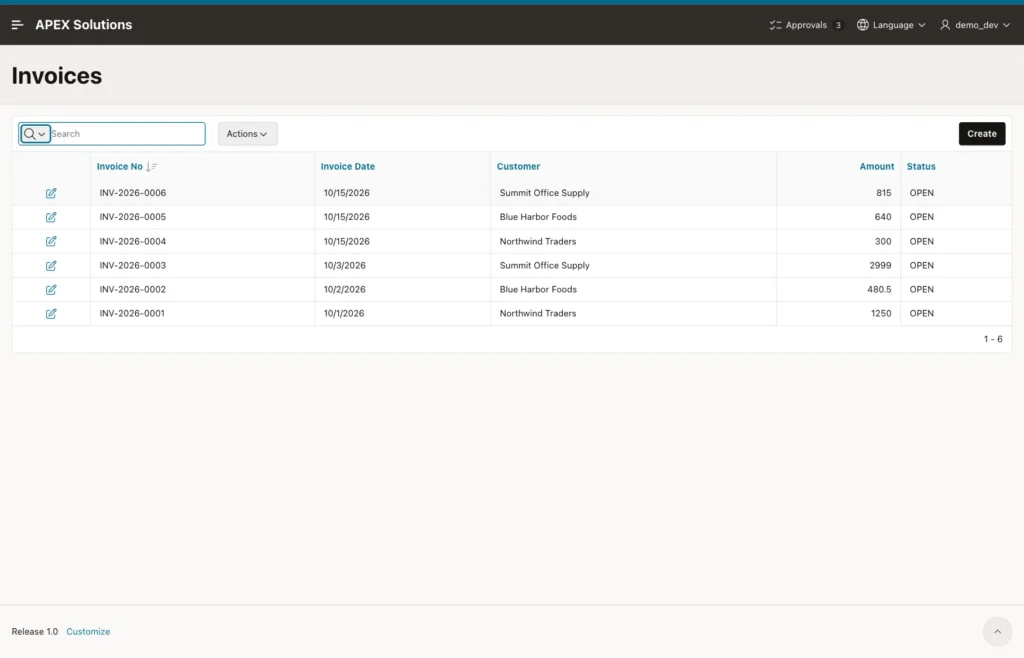Select cell INV-2026-0002
The image size is (1024, 658).
[x=133, y=289]
